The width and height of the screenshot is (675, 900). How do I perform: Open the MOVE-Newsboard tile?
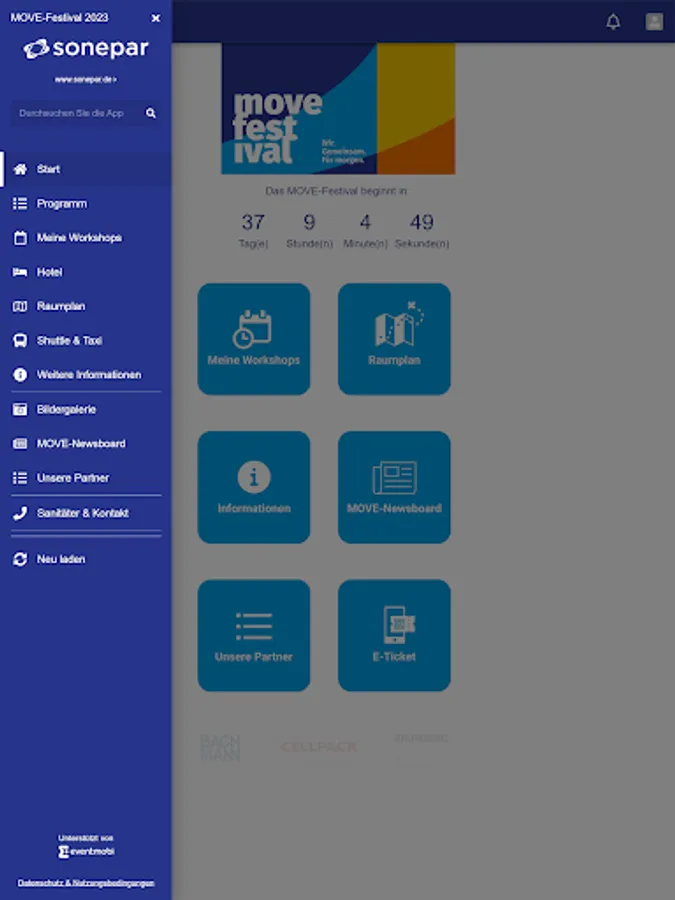tap(394, 487)
